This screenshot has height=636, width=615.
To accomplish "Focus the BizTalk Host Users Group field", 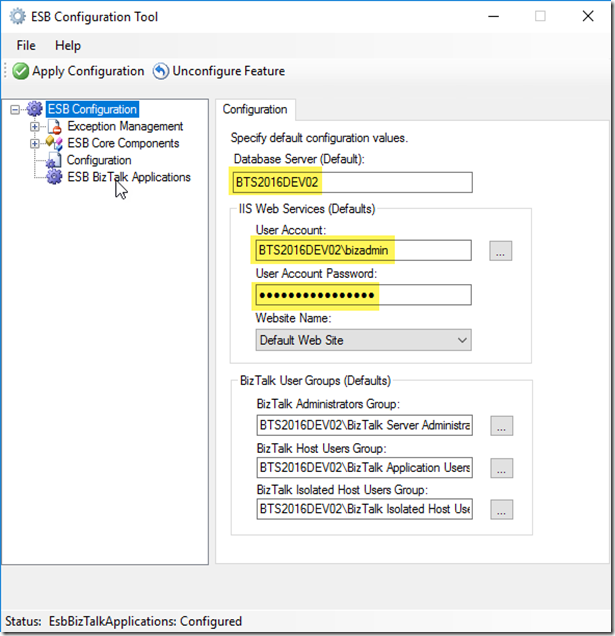I will pyautogui.click(x=365, y=468).
